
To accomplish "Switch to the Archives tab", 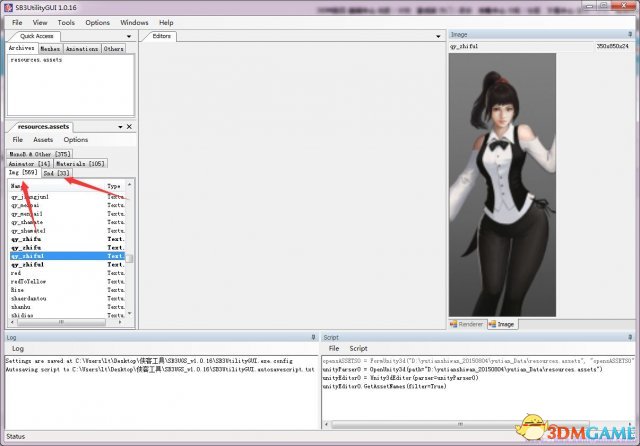I will [21, 48].
